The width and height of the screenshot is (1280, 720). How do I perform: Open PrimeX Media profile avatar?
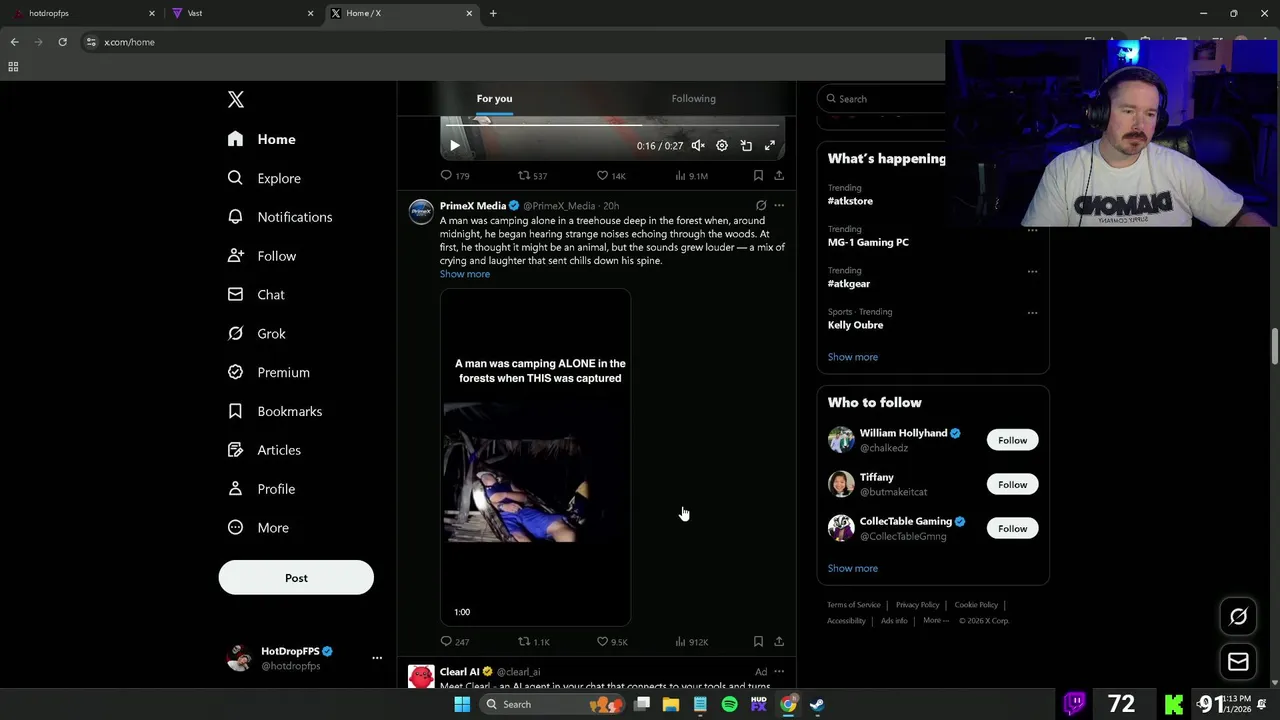pos(421,212)
